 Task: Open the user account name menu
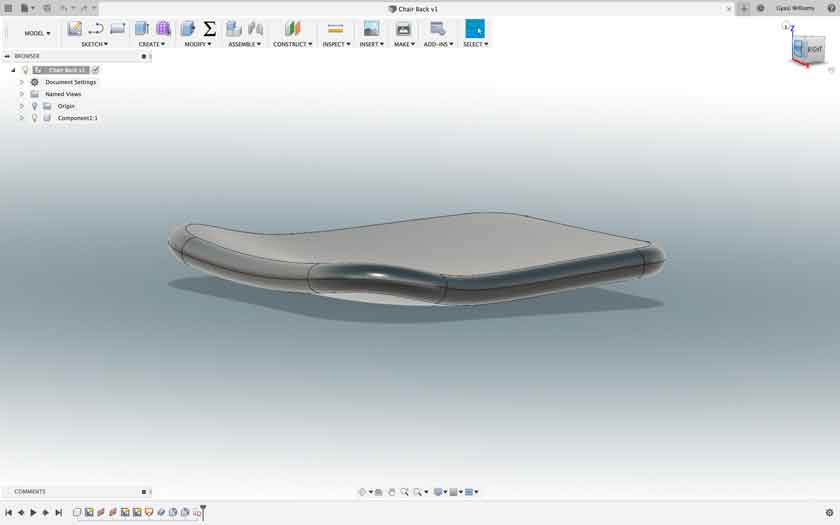pyautogui.click(x=795, y=9)
